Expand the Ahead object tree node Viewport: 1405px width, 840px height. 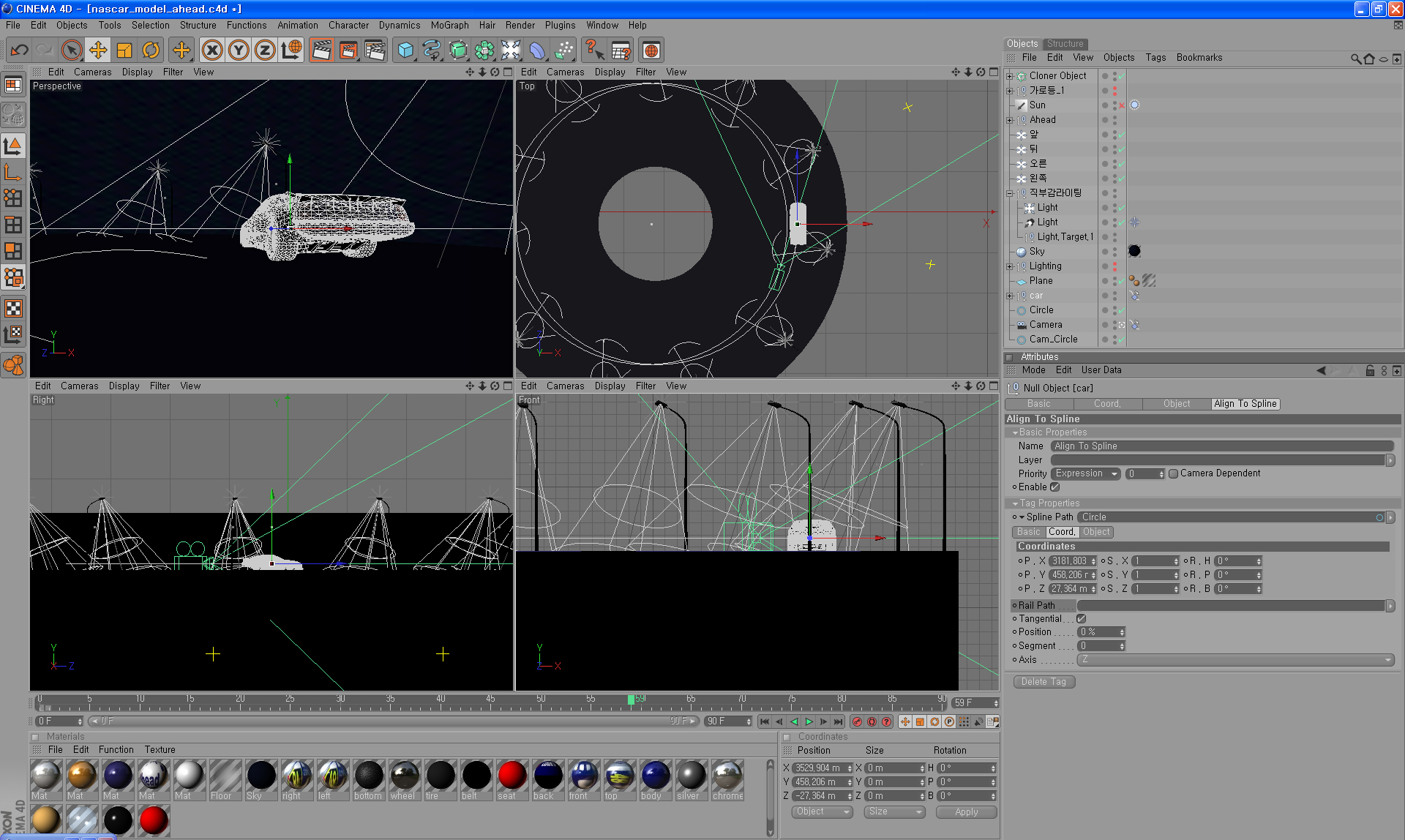[x=1010, y=120]
